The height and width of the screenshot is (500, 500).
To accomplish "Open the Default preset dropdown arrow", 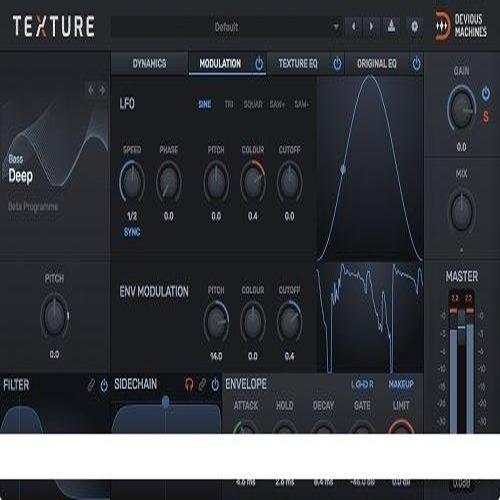I will coord(336,26).
